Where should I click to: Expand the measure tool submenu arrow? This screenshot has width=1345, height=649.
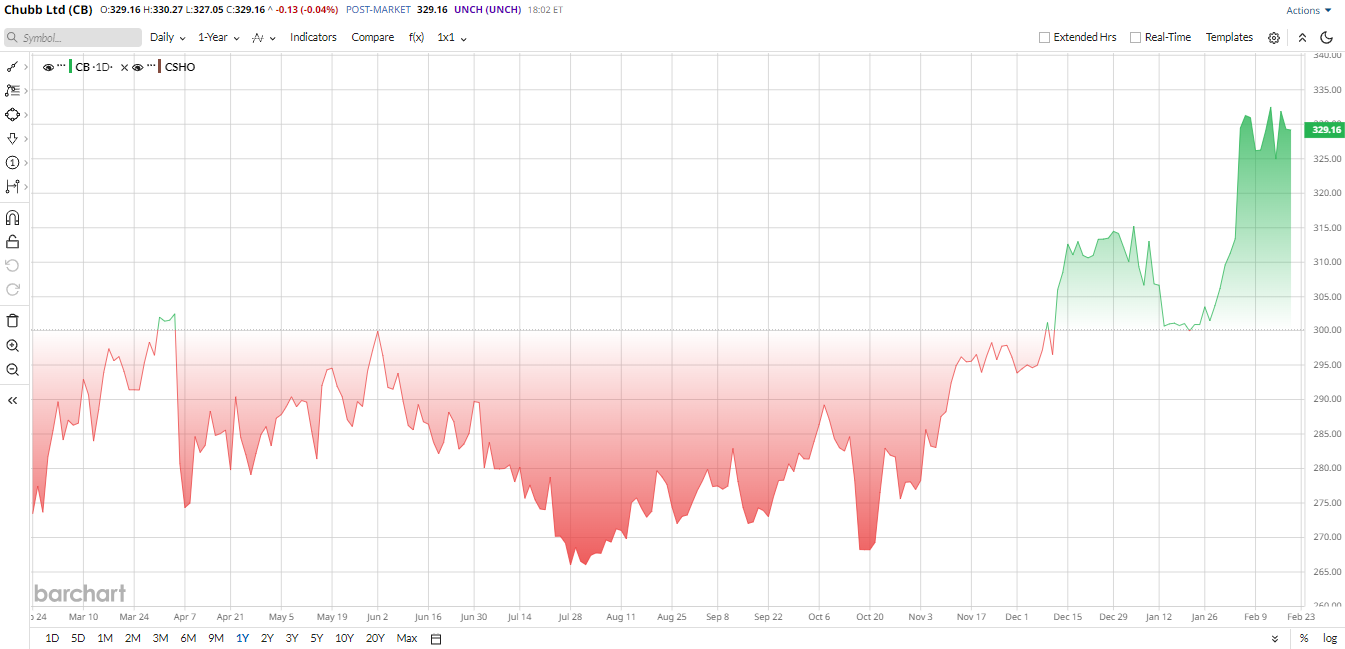pos(26,187)
